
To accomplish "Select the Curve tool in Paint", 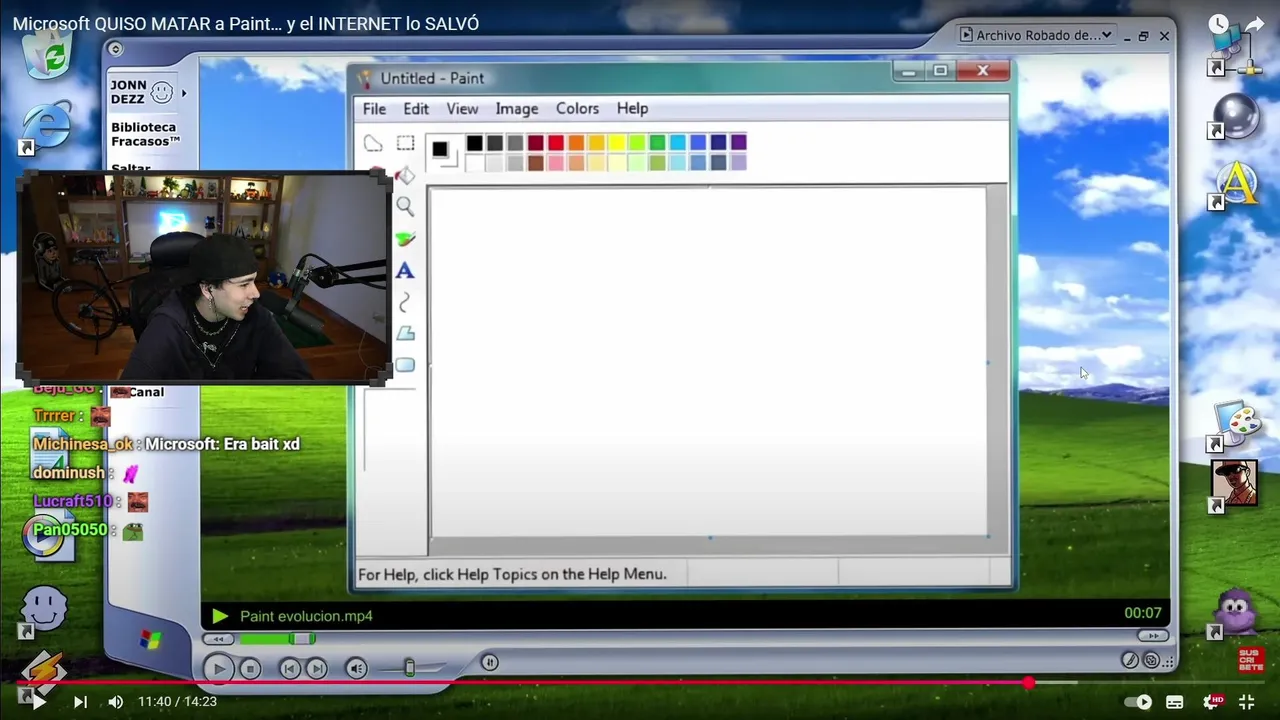I will click(x=405, y=302).
